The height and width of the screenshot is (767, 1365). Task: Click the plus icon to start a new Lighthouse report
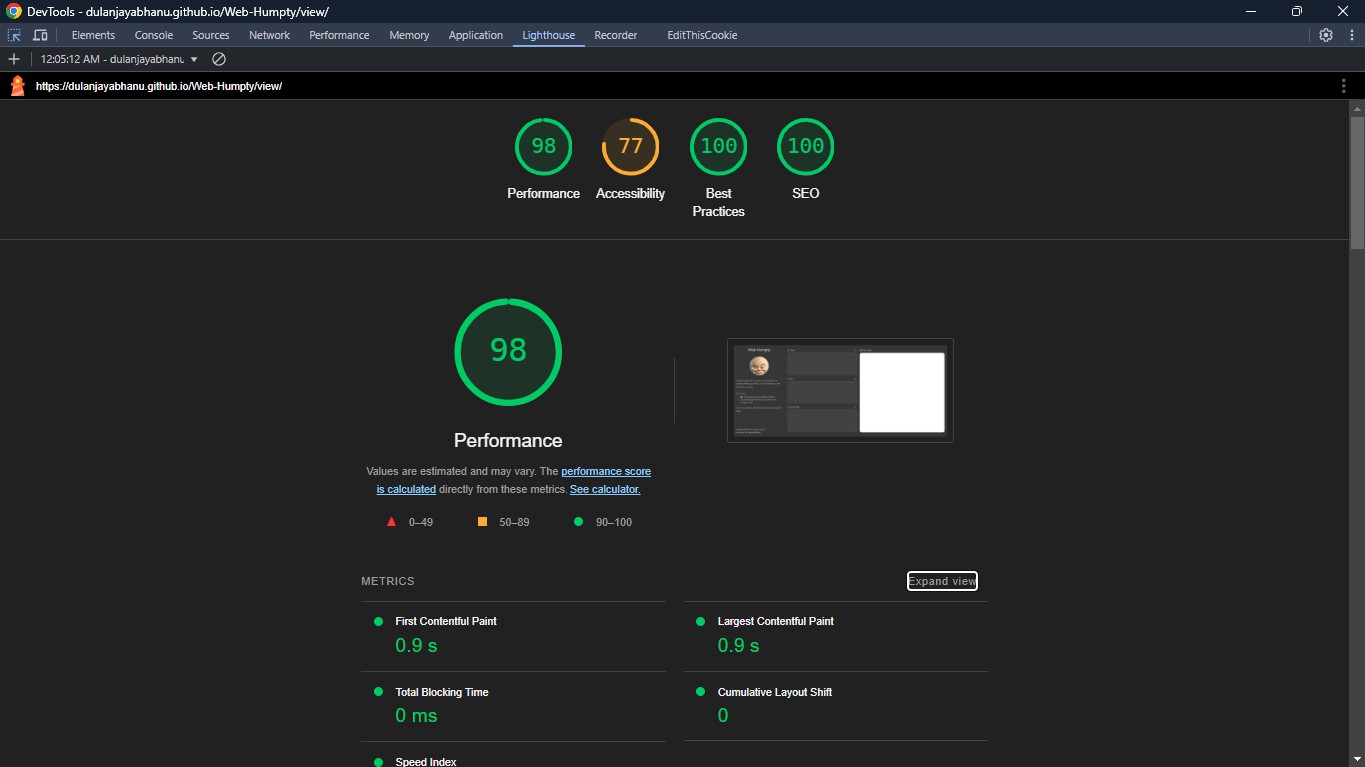click(x=14, y=59)
